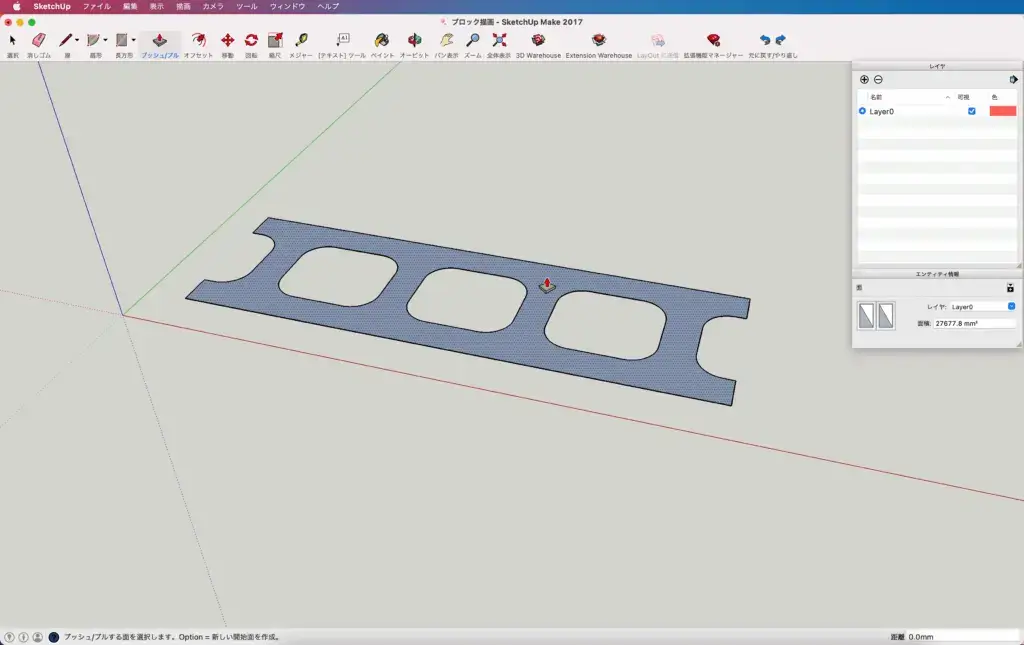
Task: Sort layers by 名前 column header
Action: coord(876,97)
